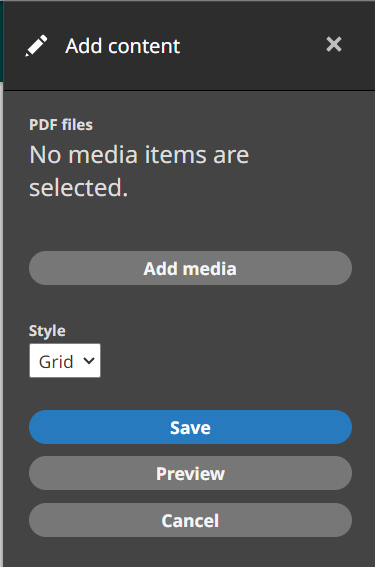Click the Add content heading text
375x567 pixels.
coord(123,46)
